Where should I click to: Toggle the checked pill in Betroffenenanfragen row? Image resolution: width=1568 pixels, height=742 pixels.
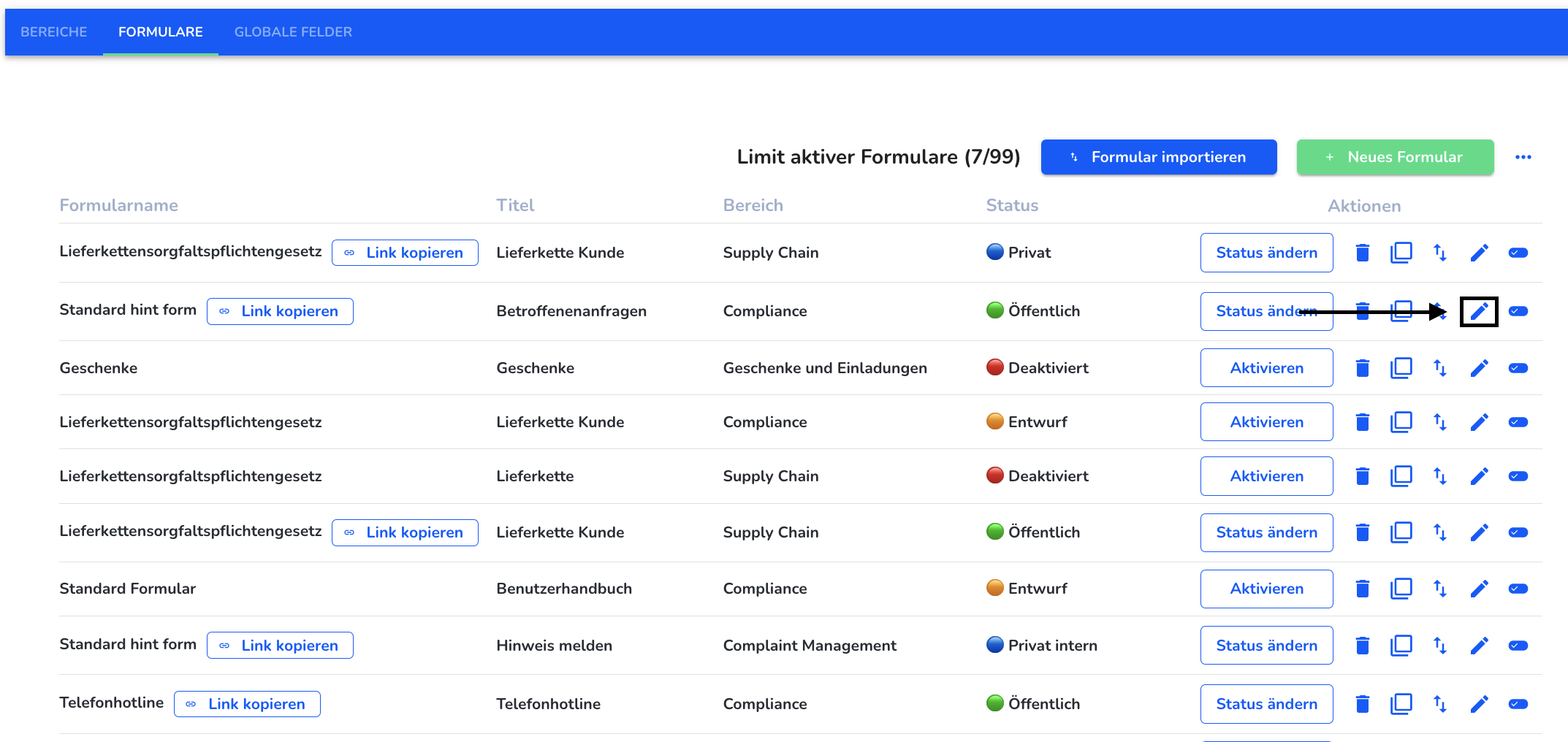[1518, 311]
